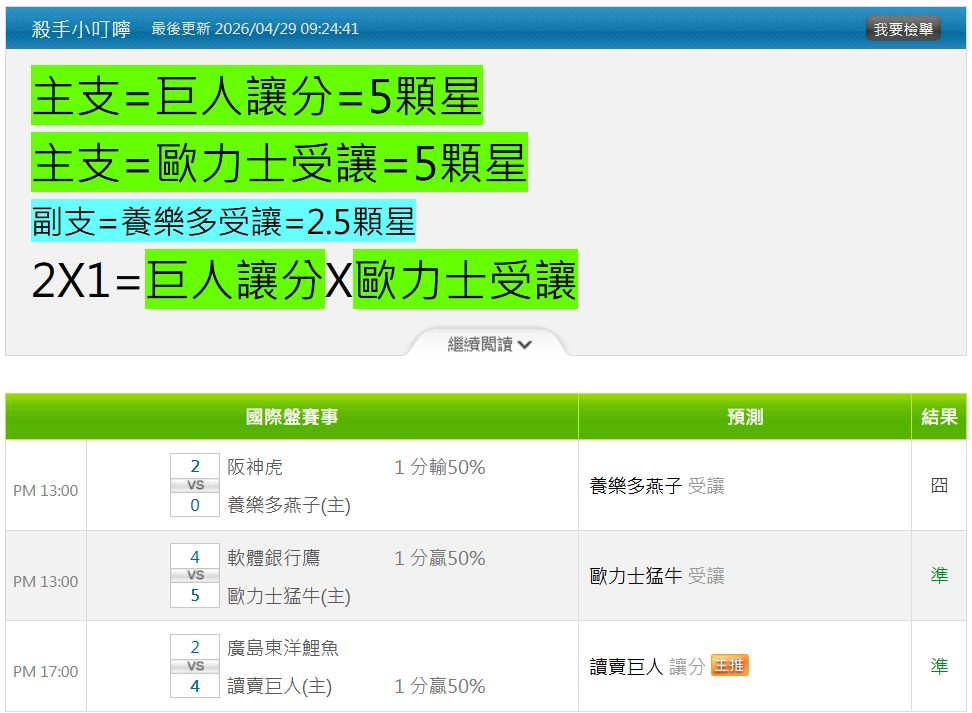Viewport: 972px width, 713px height.
Task: Expand the 繼續閱讀 continue reading toggle
Action: click(x=489, y=344)
